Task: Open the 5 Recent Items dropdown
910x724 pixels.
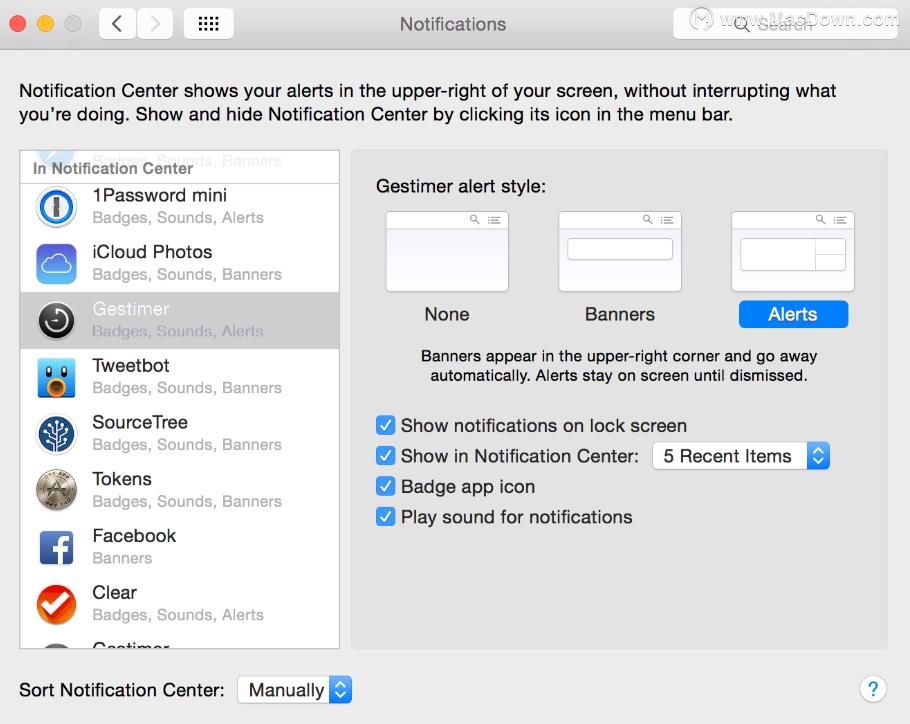Action: point(741,456)
